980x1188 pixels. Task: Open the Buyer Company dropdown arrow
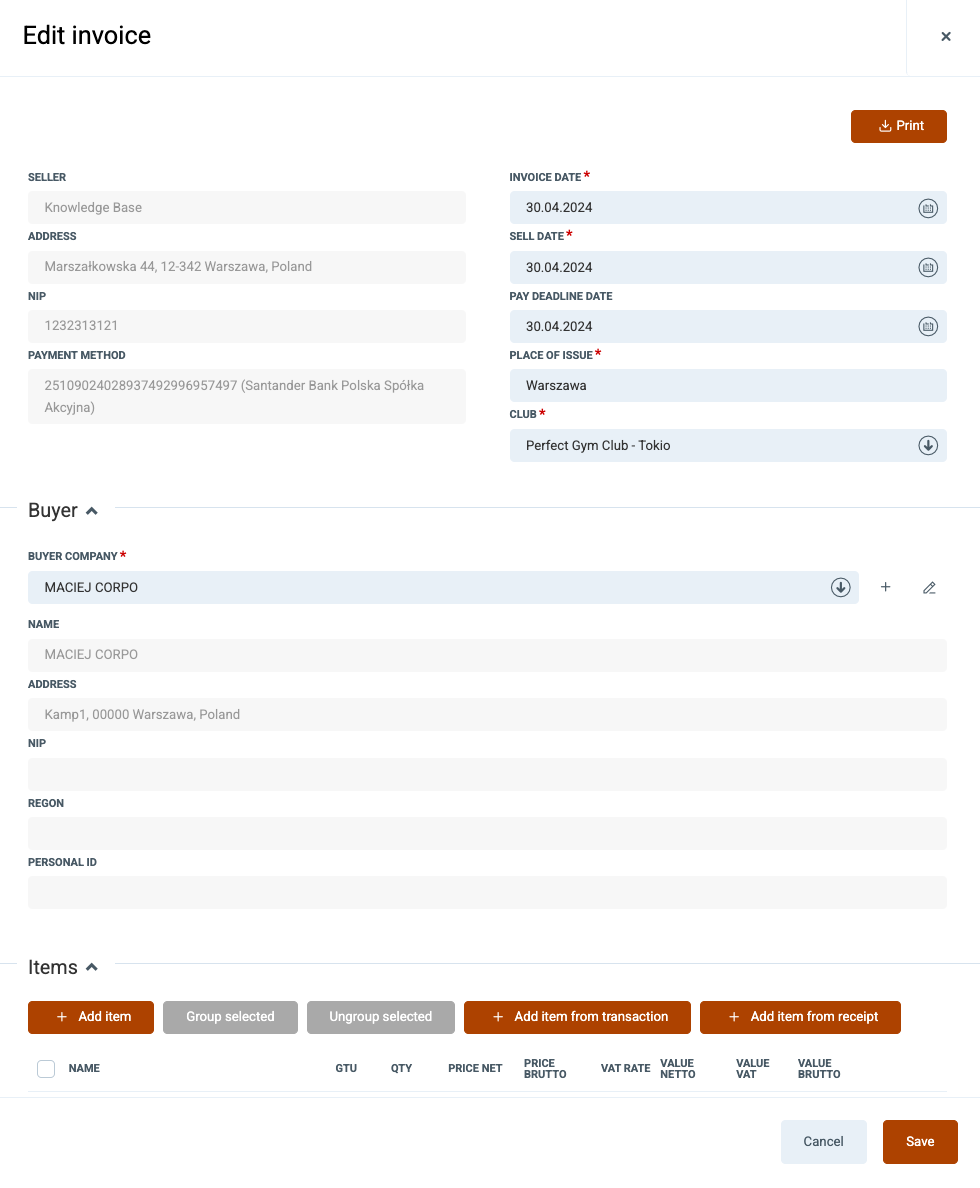(x=841, y=587)
